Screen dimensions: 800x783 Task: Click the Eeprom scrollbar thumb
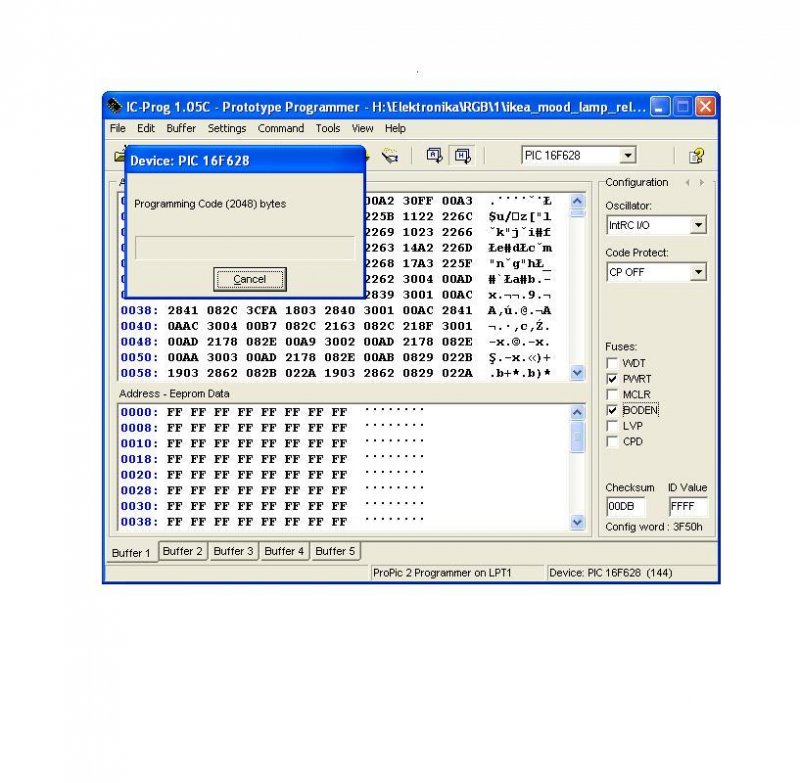577,436
